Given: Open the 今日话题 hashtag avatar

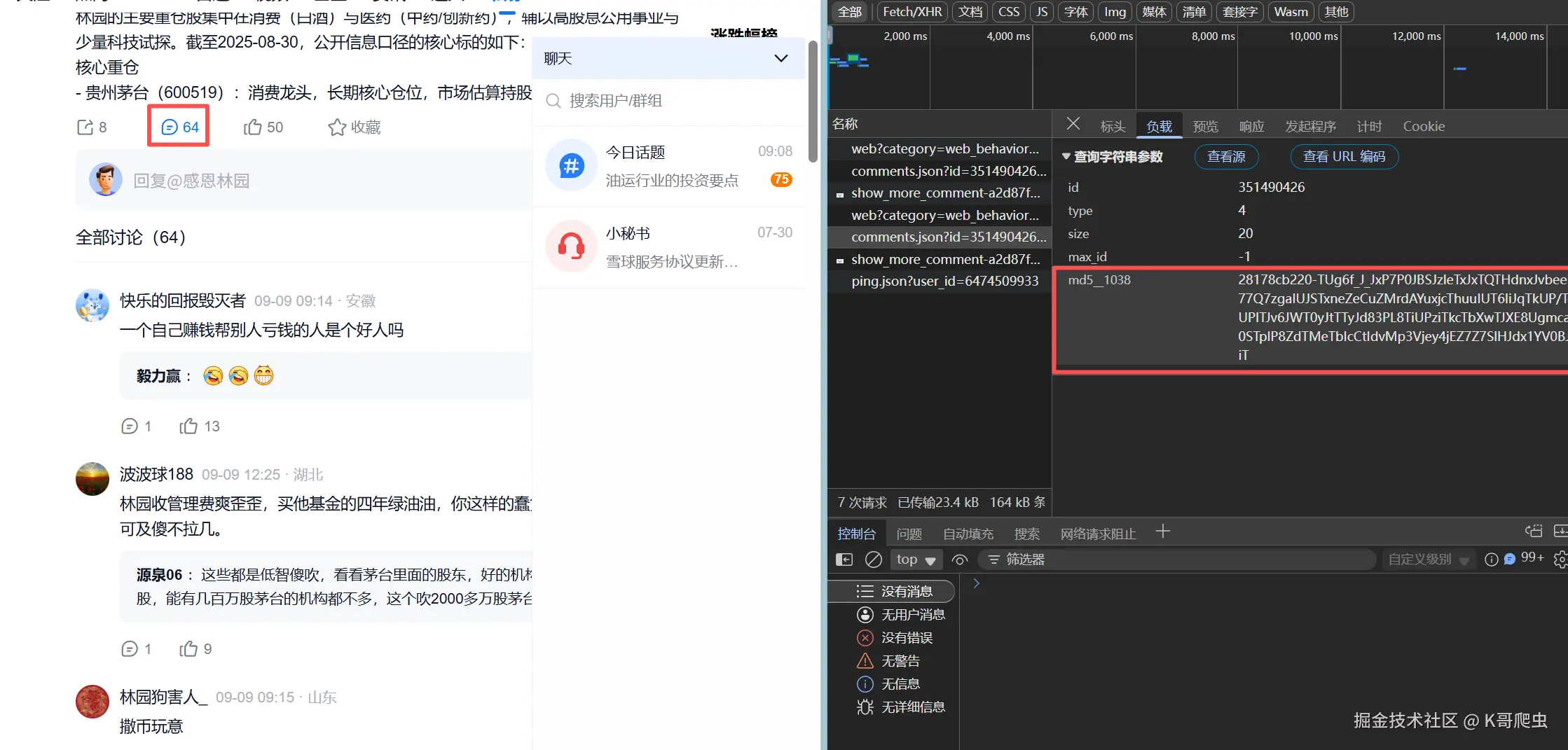Looking at the screenshot, I should (x=571, y=166).
